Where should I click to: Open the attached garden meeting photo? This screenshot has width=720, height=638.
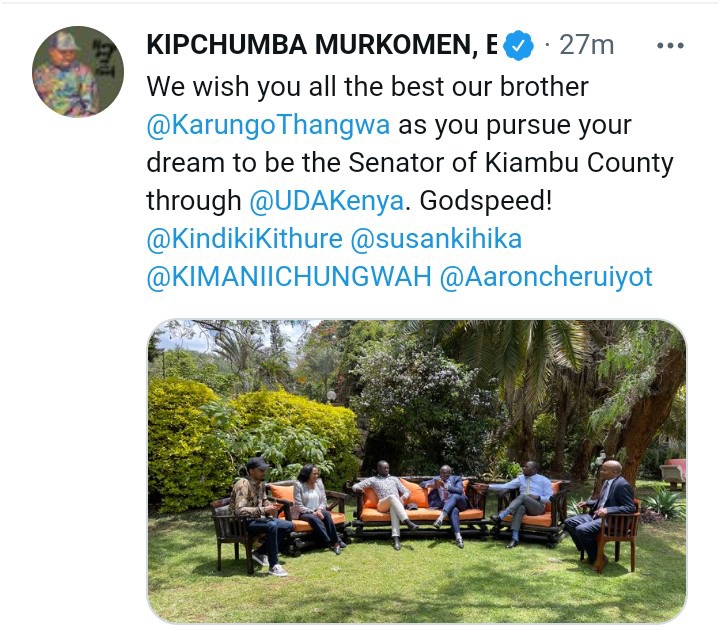(x=416, y=471)
